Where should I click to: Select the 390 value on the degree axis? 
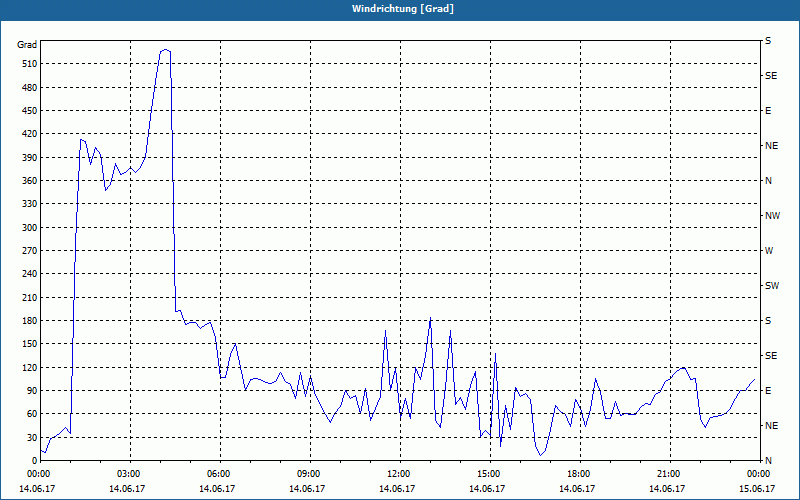tap(29, 158)
